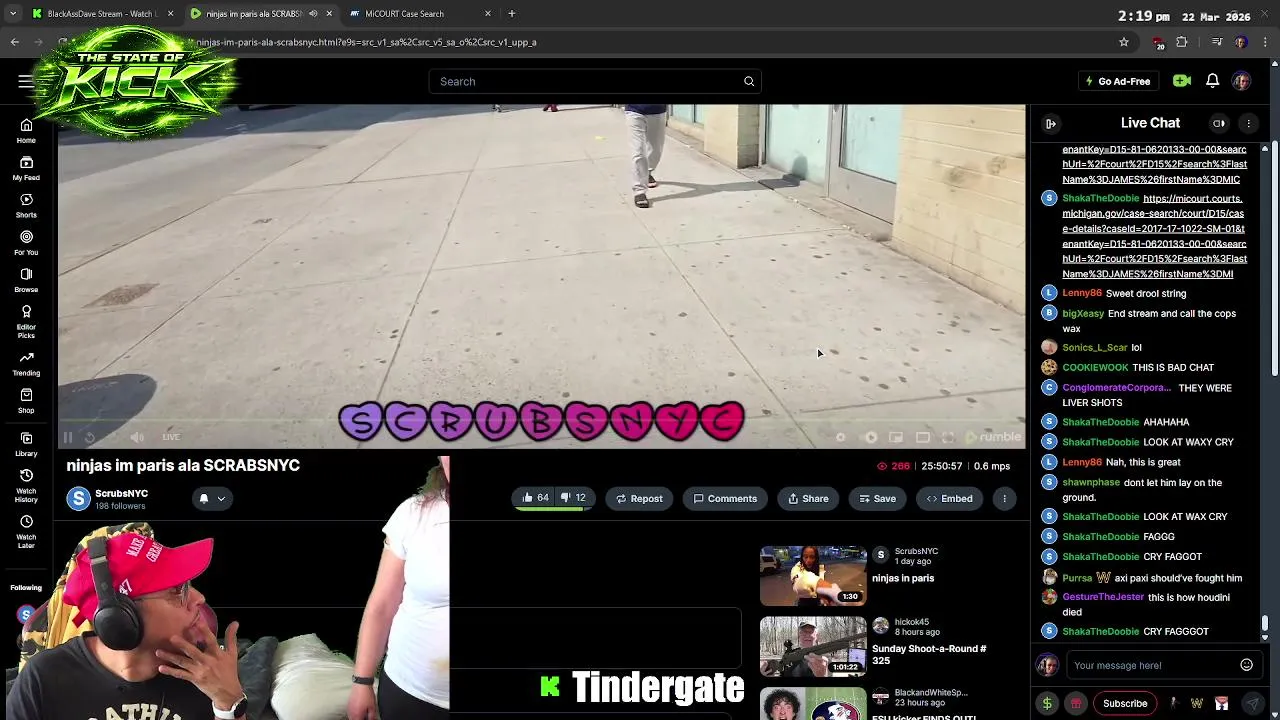Open the player settings gear
This screenshot has width=1280, height=720.
point(840,437)
